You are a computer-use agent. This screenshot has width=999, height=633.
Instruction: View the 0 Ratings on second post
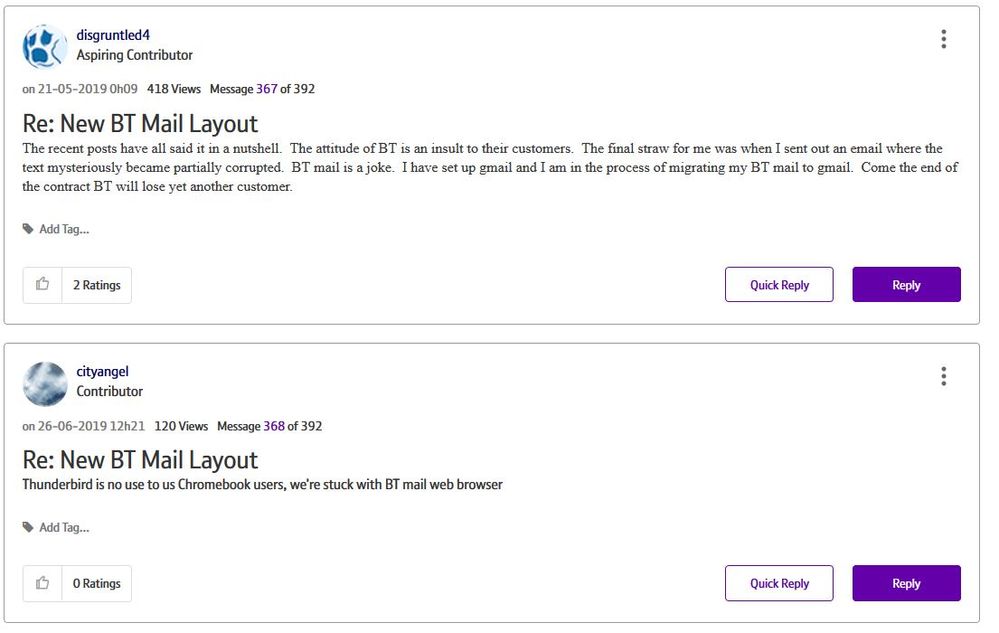tap(96, 583)
